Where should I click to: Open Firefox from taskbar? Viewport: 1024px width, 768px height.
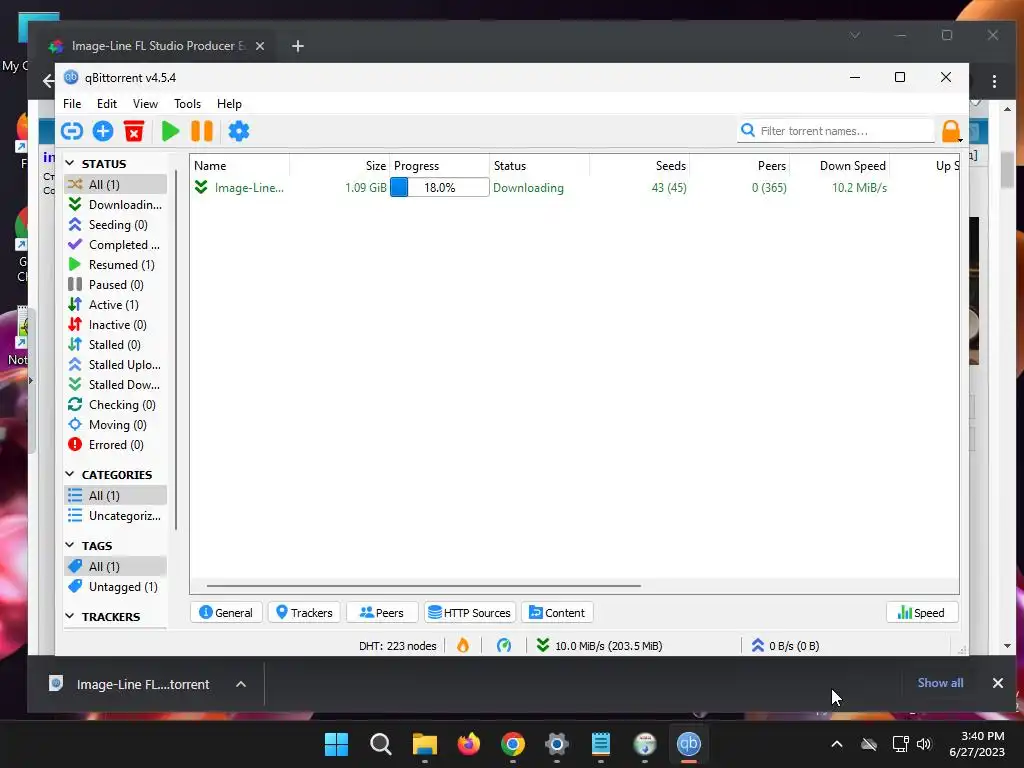pyautogui.click(x=468, y=744)
